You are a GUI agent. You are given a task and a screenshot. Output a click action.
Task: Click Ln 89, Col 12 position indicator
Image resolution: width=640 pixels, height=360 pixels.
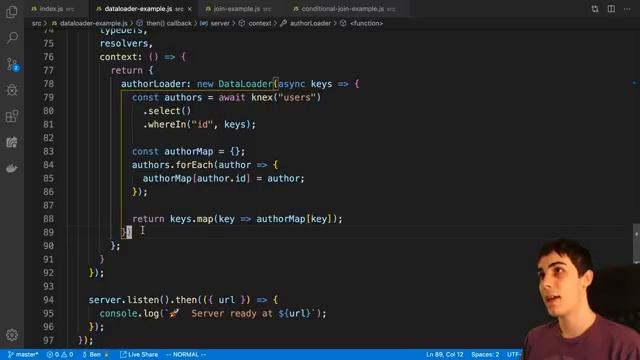(x=444, y=354)
